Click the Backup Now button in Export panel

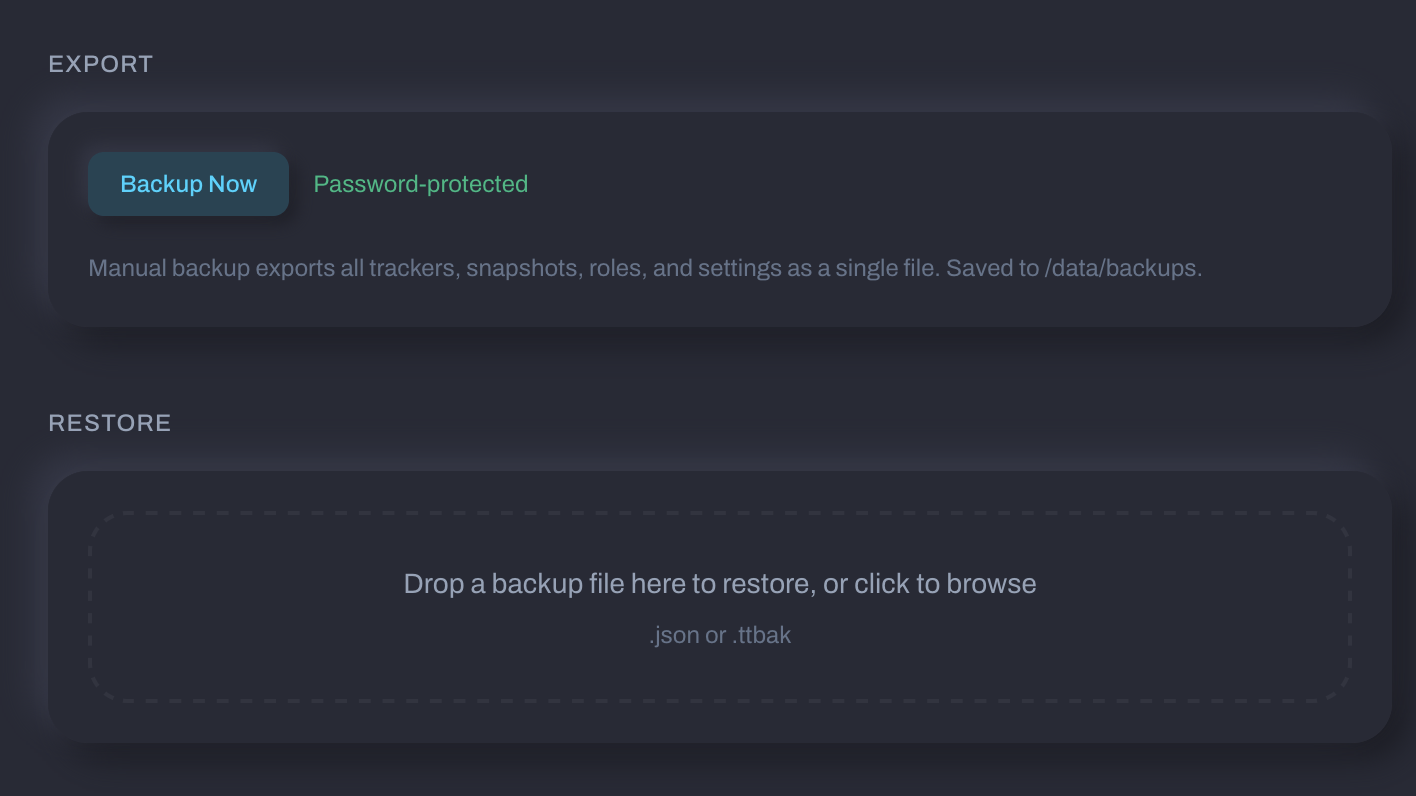(x=188, y=184)
